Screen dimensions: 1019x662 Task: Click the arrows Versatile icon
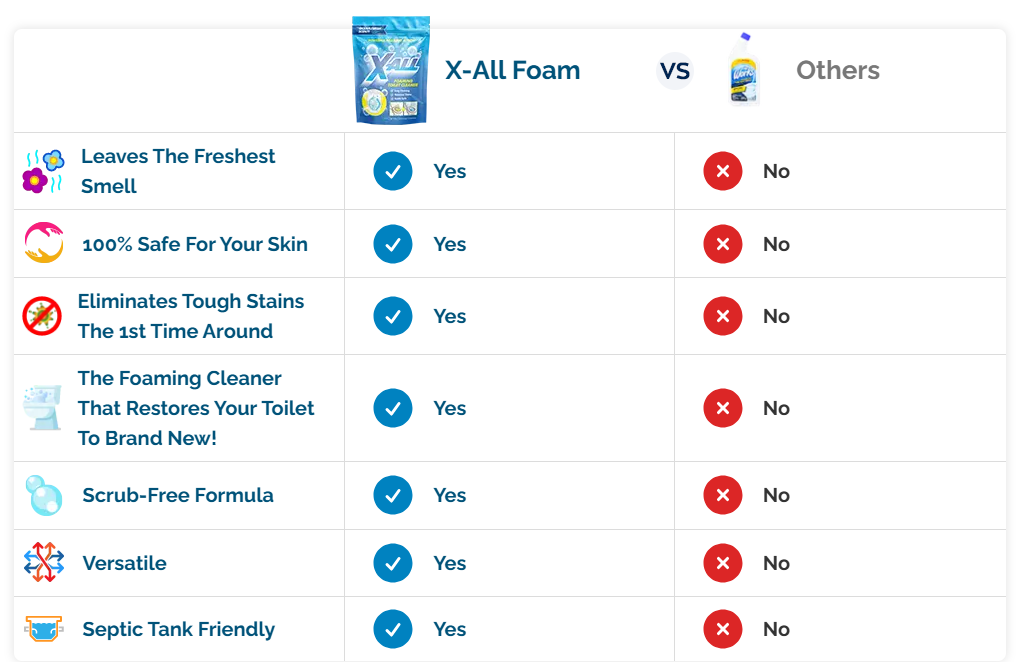tap(44, 563)
